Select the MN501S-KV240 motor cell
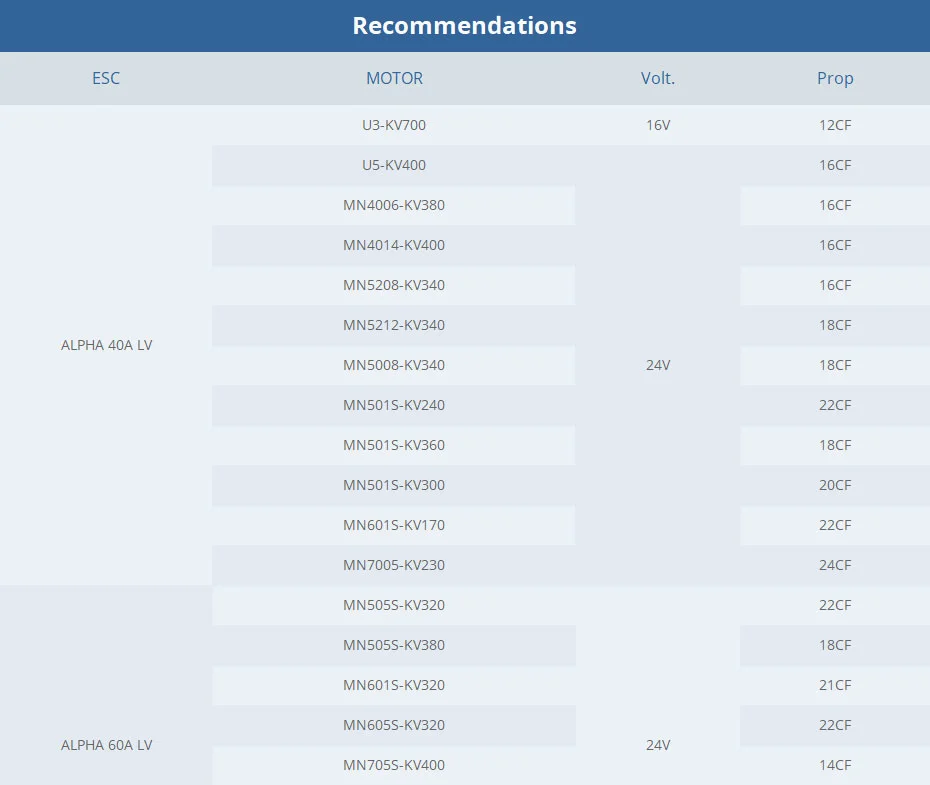Viewport: 930px width, 785px height. [394, 405]
